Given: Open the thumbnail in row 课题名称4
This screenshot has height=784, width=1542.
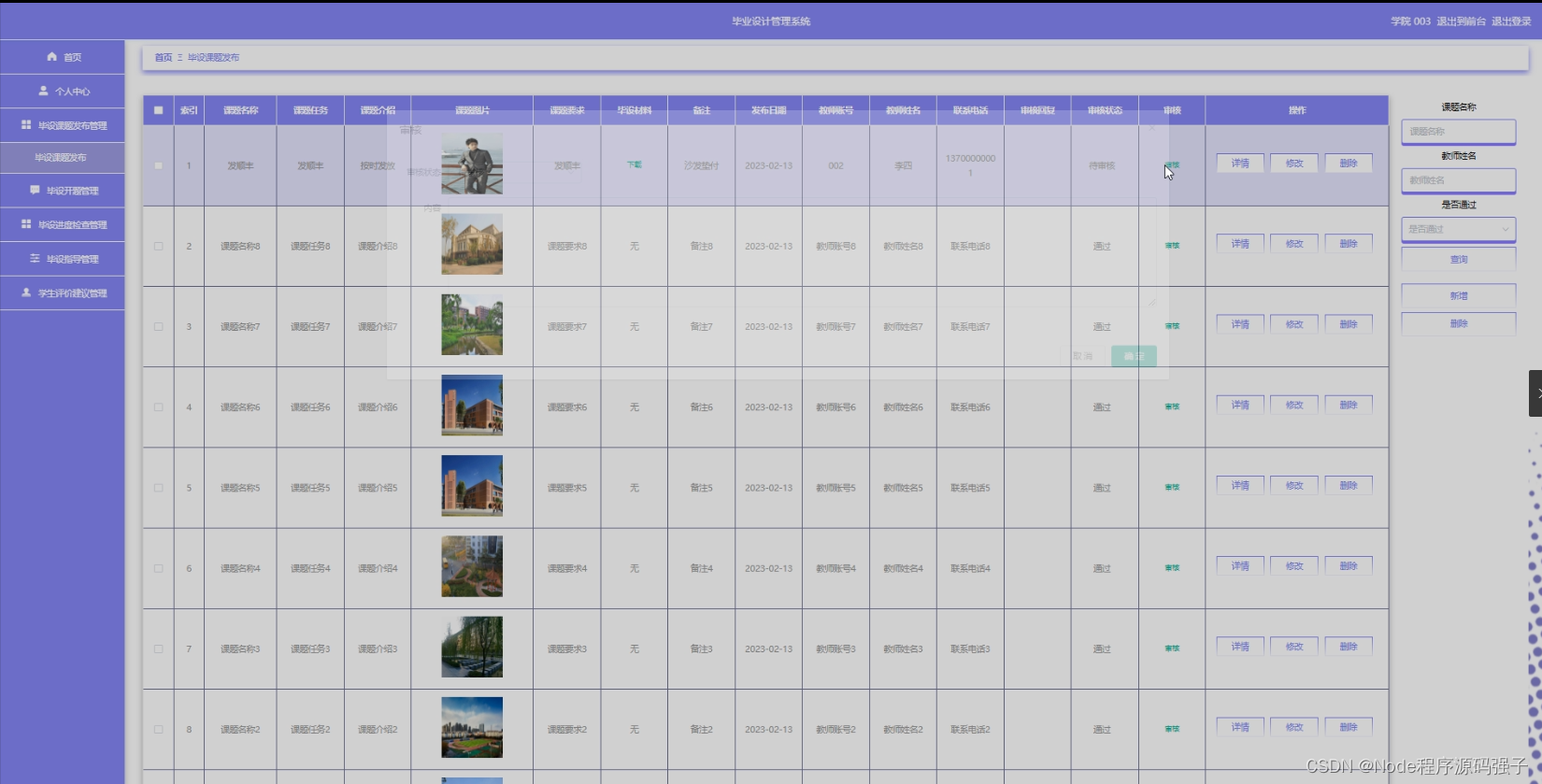Looking at the screenshot, I should 472,566.
